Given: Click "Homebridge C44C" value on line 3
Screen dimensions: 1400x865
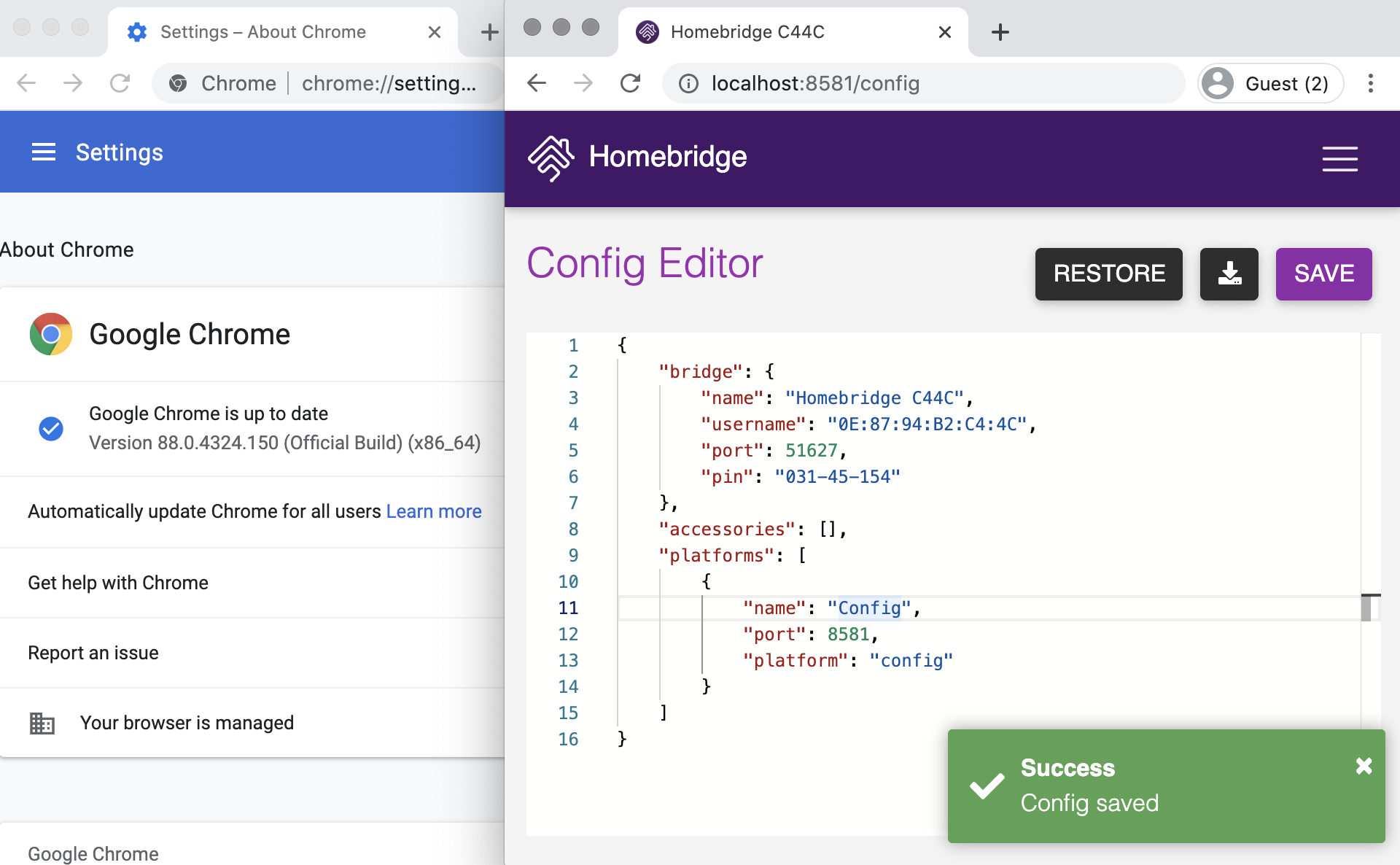Looking at the screenshot, I should (x=874, y=398).
